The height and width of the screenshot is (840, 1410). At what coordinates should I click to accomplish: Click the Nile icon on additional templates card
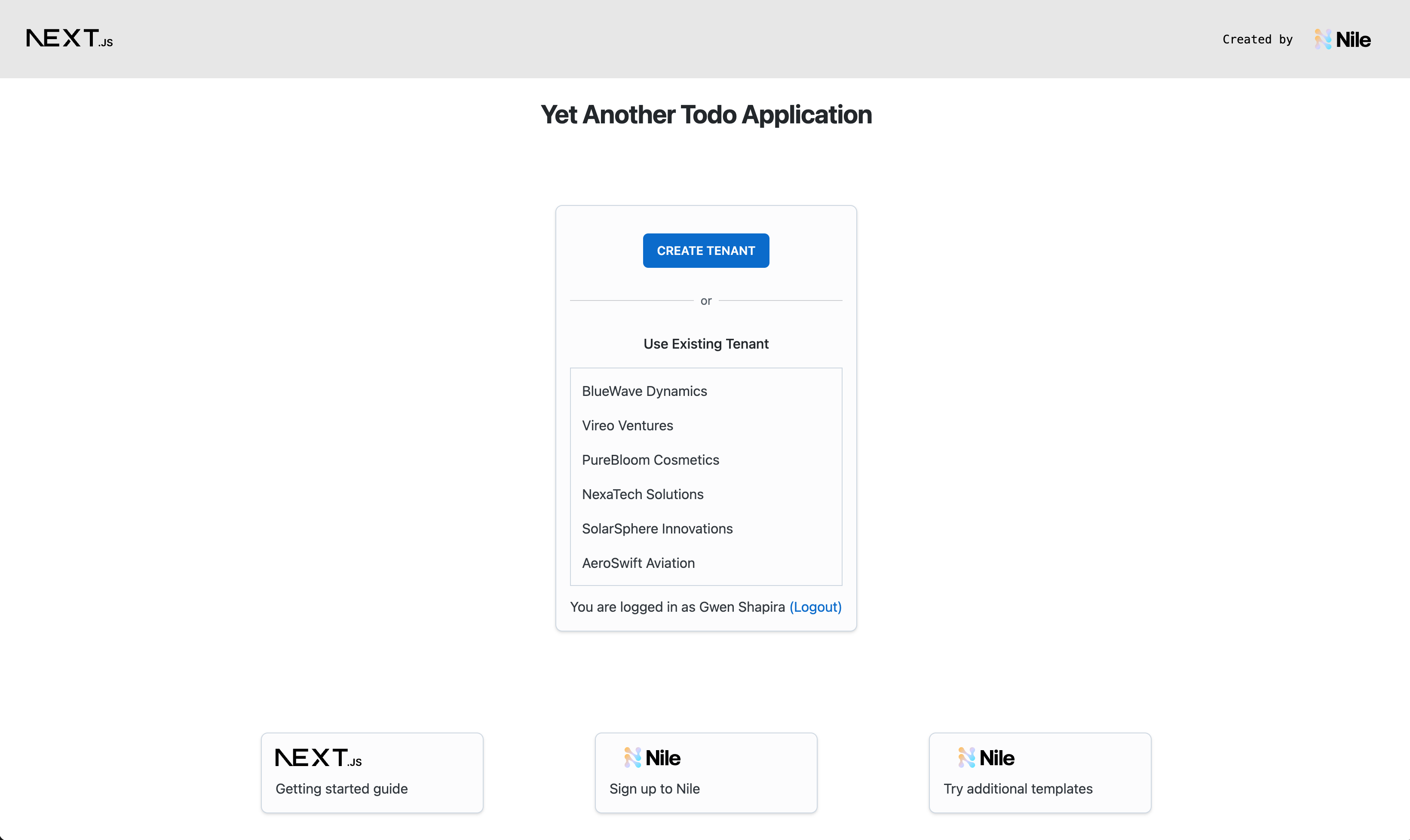(965, 757)
